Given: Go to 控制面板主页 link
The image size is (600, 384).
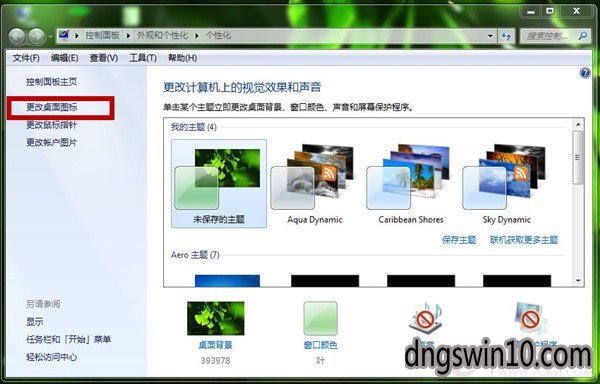Looking at the screenshot, I should (x=51, y=81).
